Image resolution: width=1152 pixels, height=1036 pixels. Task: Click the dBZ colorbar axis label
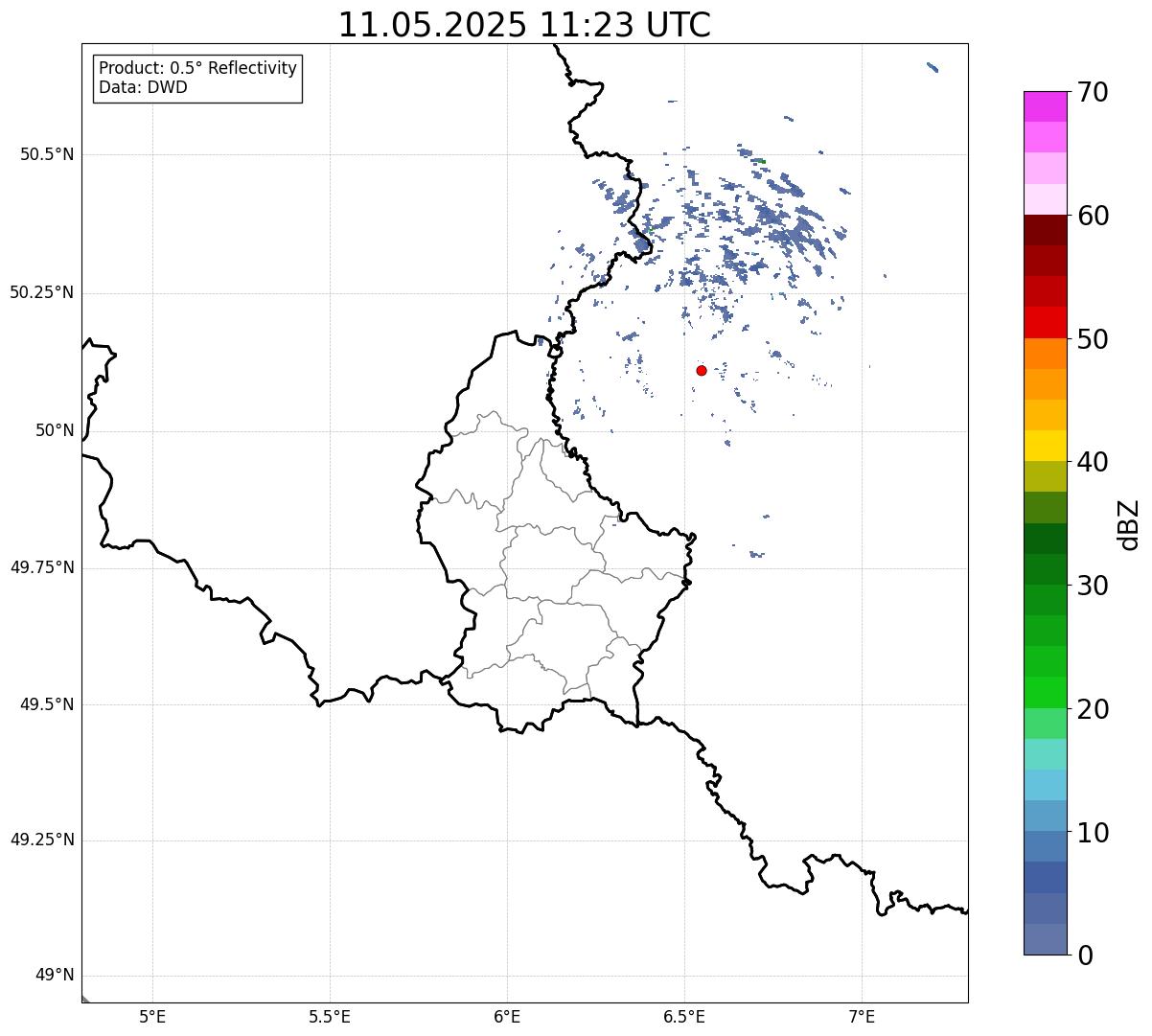1129,524
